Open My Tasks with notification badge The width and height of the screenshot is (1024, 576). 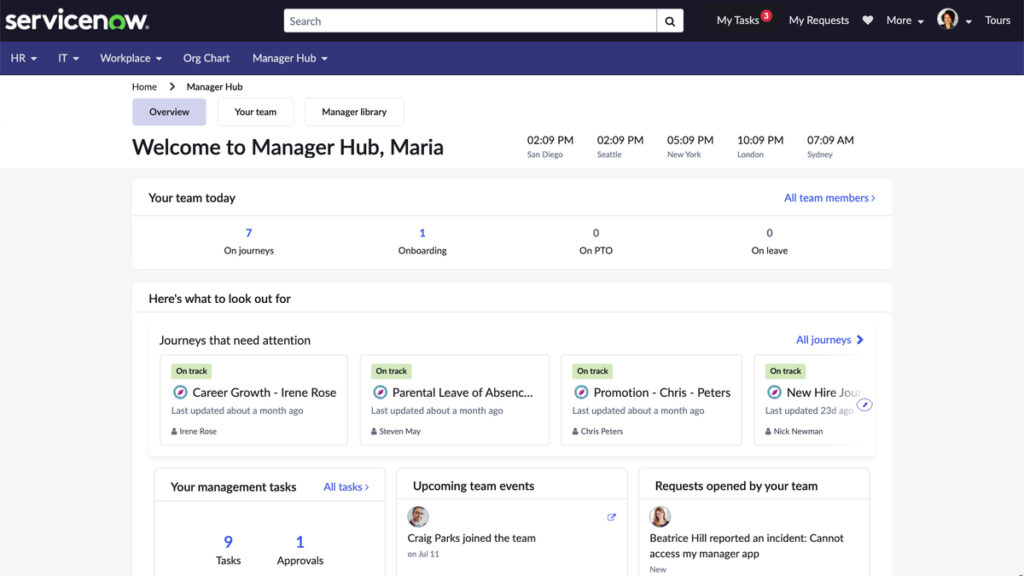(x=741, y=21)
